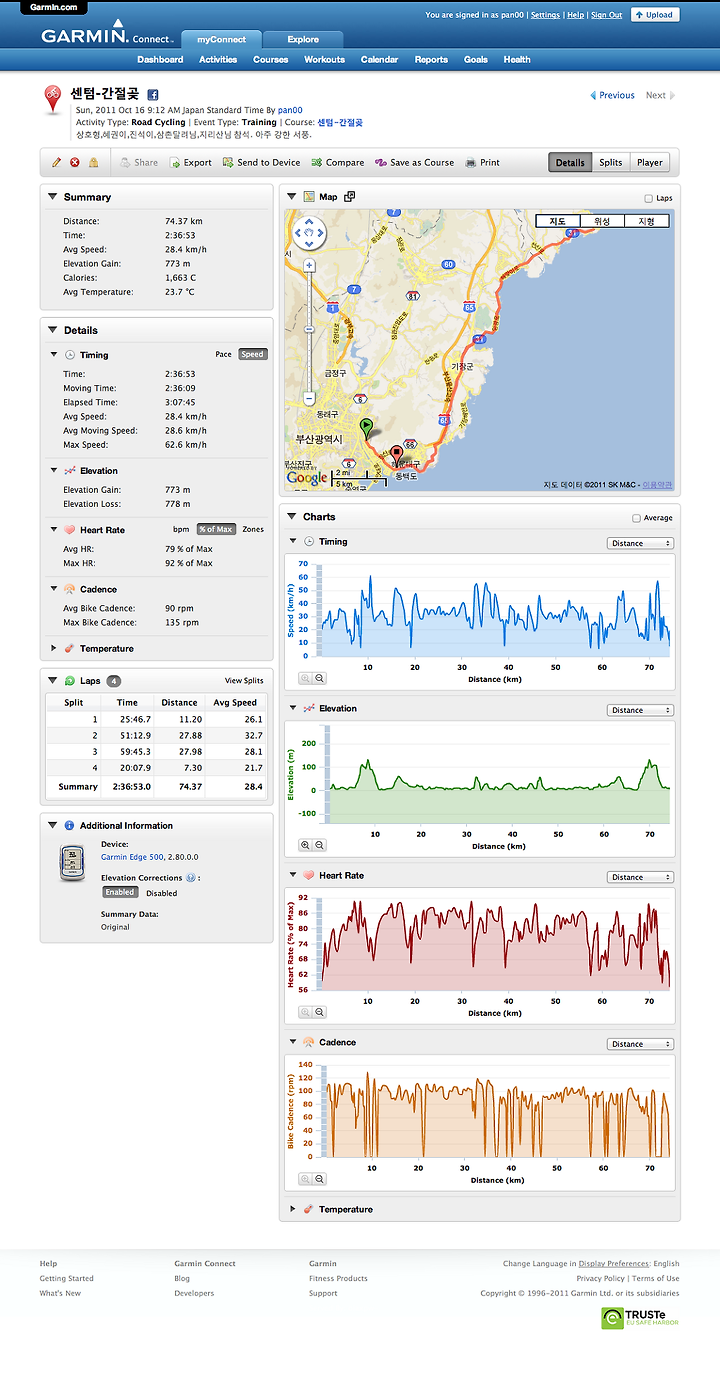Go to the Previous activity
The height and width of the screenshot is (1382, 720).
(x=612, y=95)
